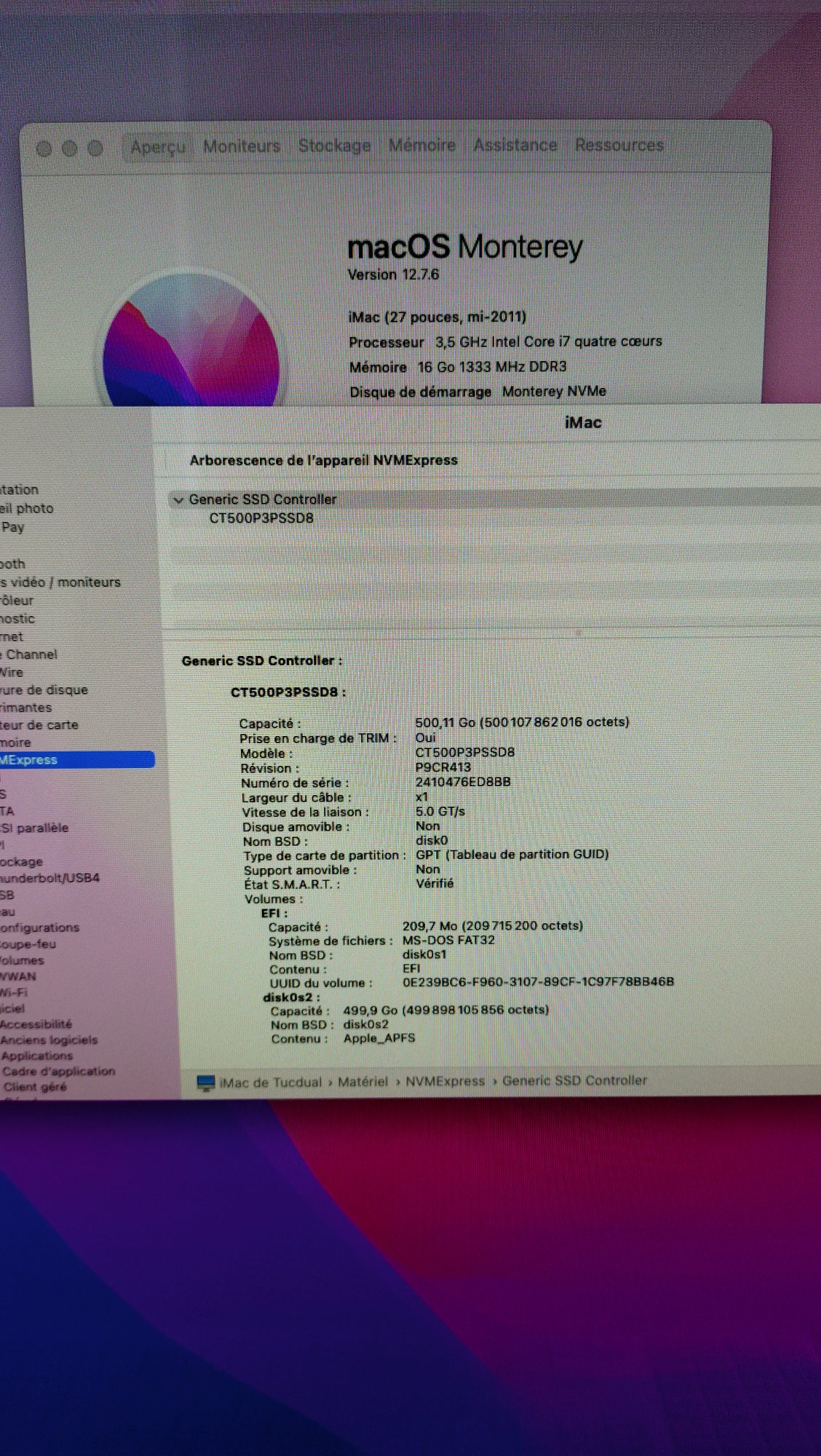Viewport: 821px width, 1456px height.
Task: Click the serial number 2410476ED8BB
Action: [463, 782]
